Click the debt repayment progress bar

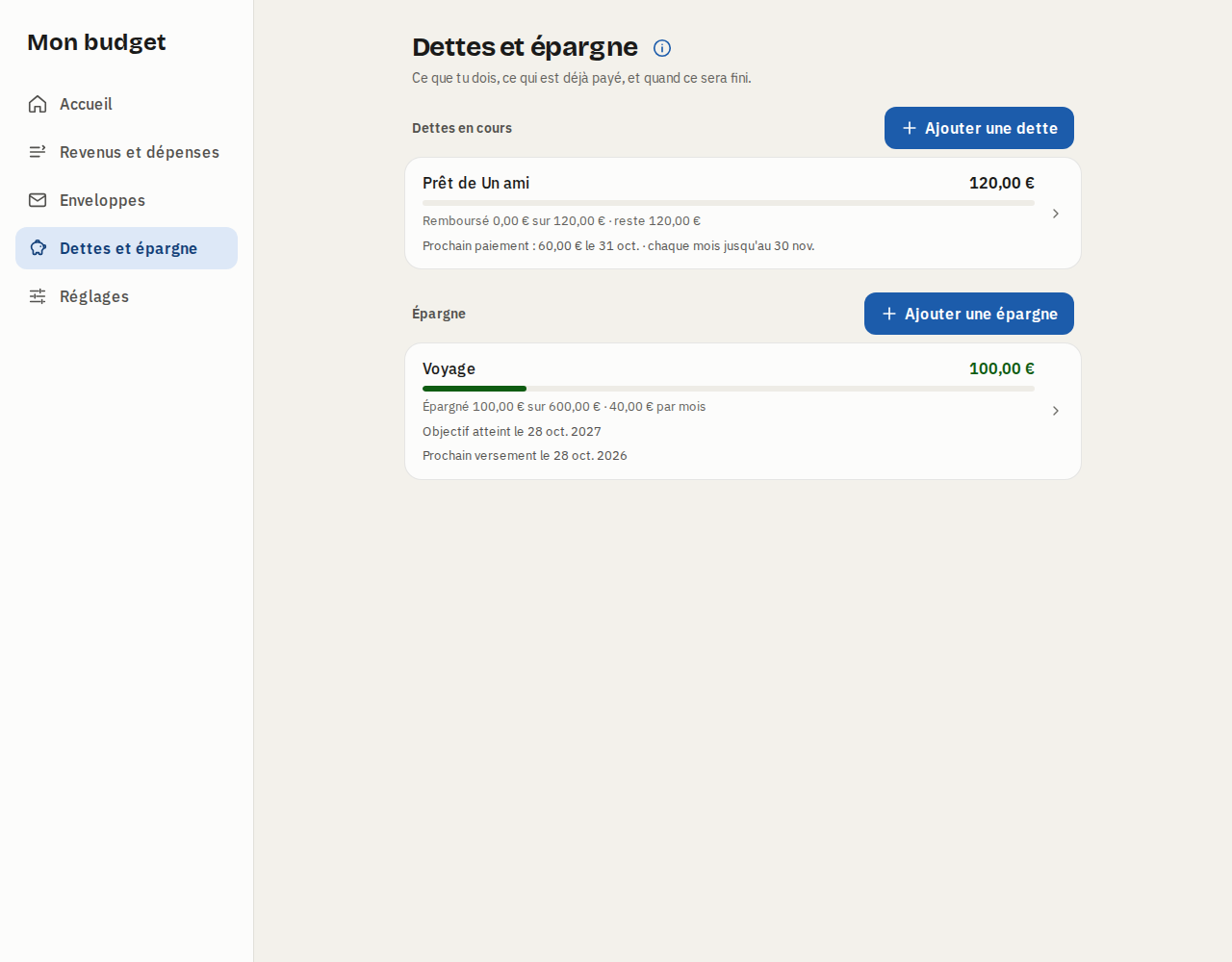pyautogui.click(x=729, y=203)
